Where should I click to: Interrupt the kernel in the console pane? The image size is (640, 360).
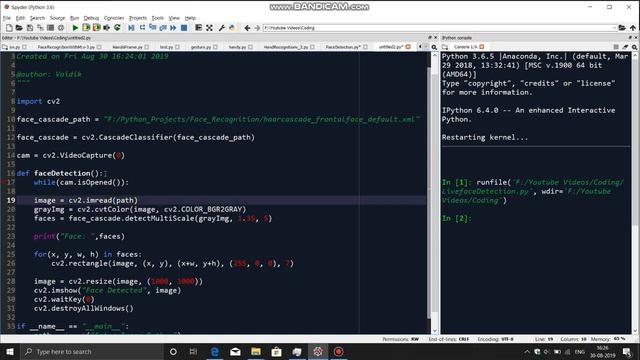point(616,47)
